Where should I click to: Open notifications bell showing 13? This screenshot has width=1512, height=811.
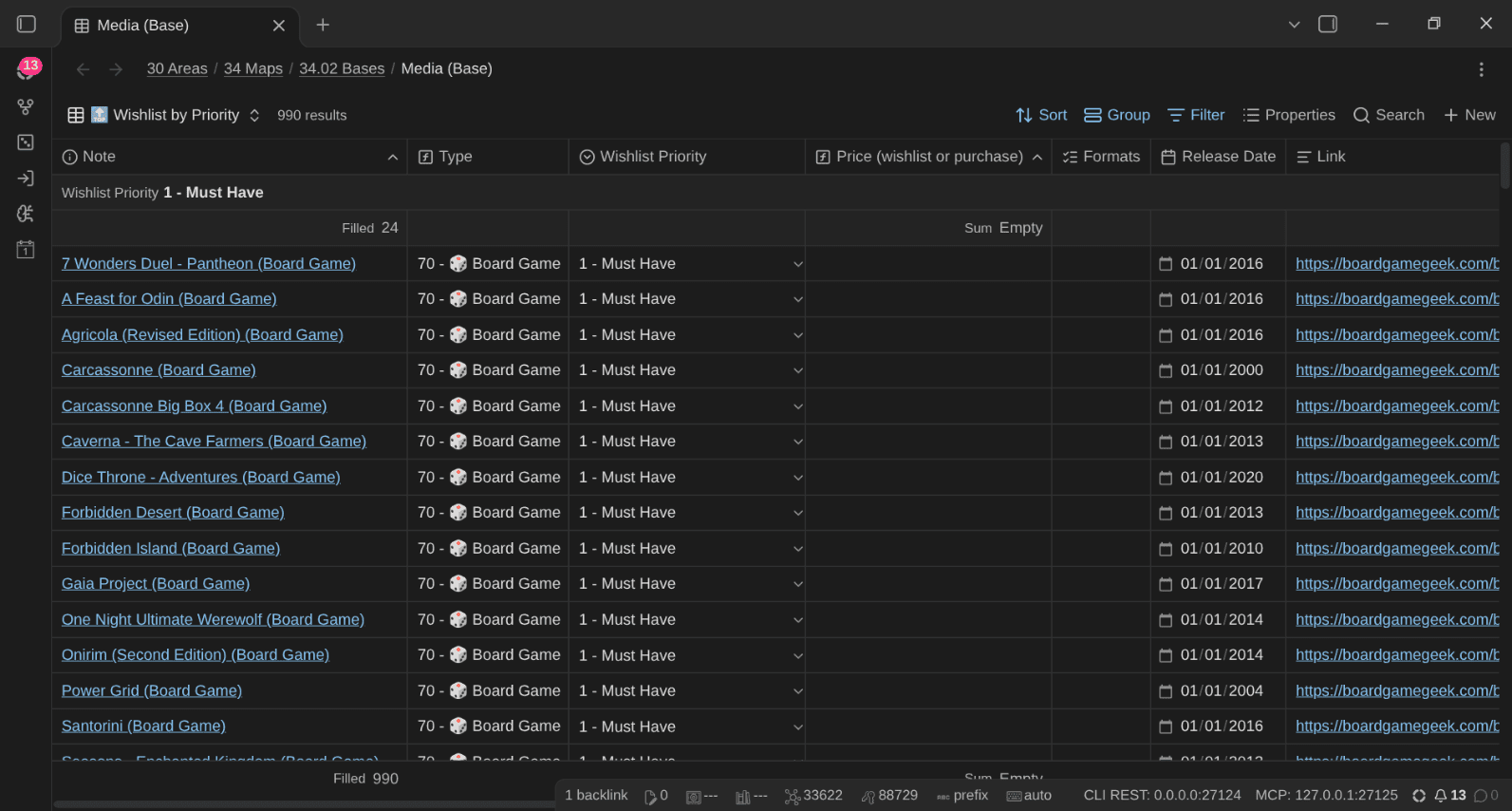click(x=1449, y=796)
